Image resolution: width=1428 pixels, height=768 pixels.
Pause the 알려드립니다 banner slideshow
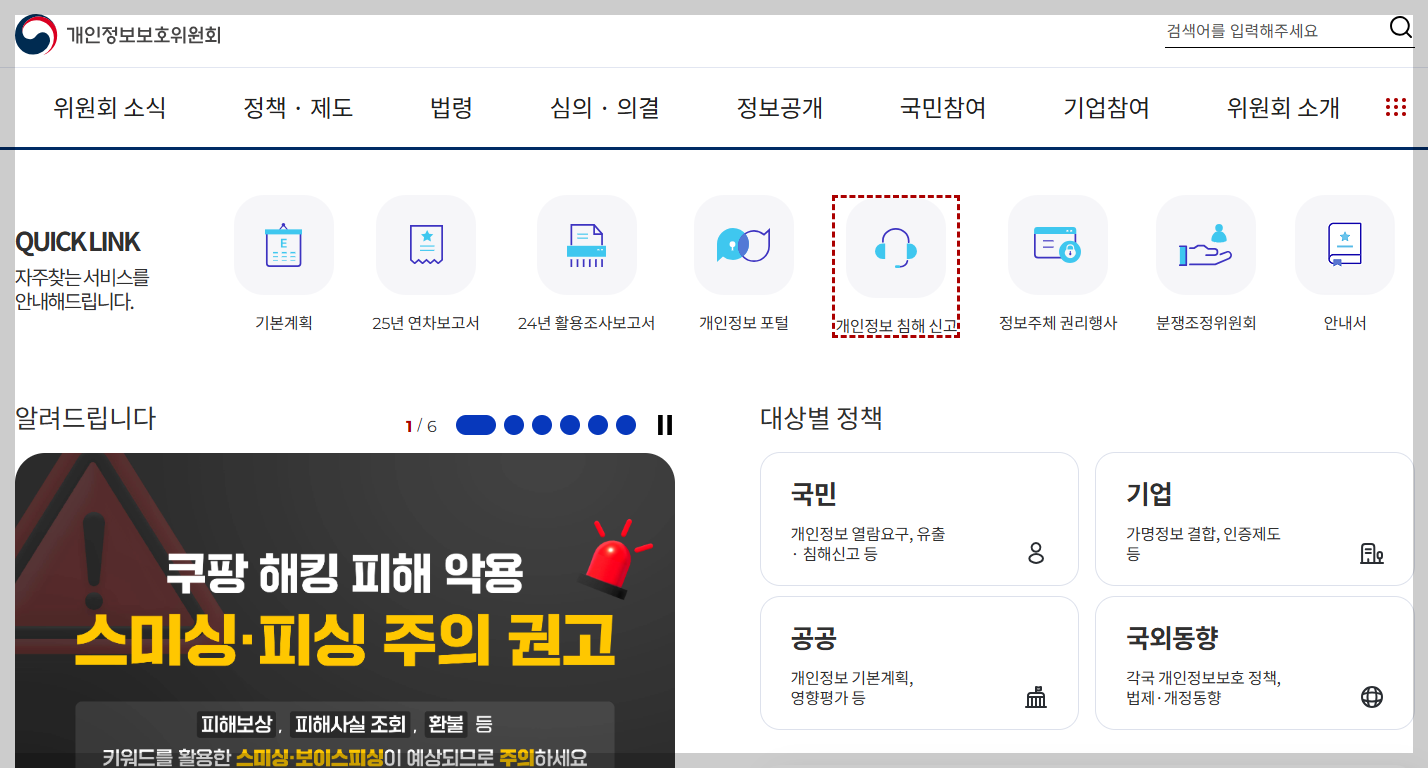[665, 425]
